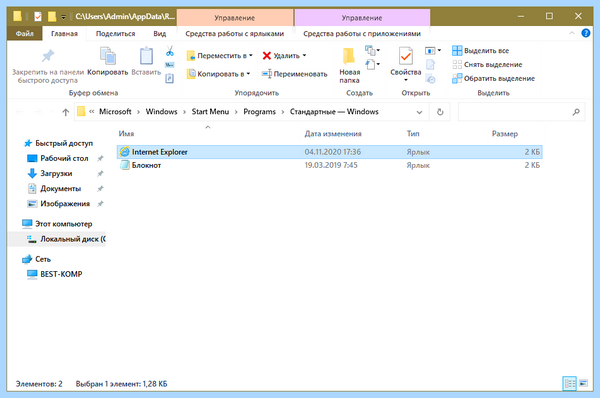Click the Копировать (Copy) ribbon icon
600x398 pixels.
pos(108,55)
